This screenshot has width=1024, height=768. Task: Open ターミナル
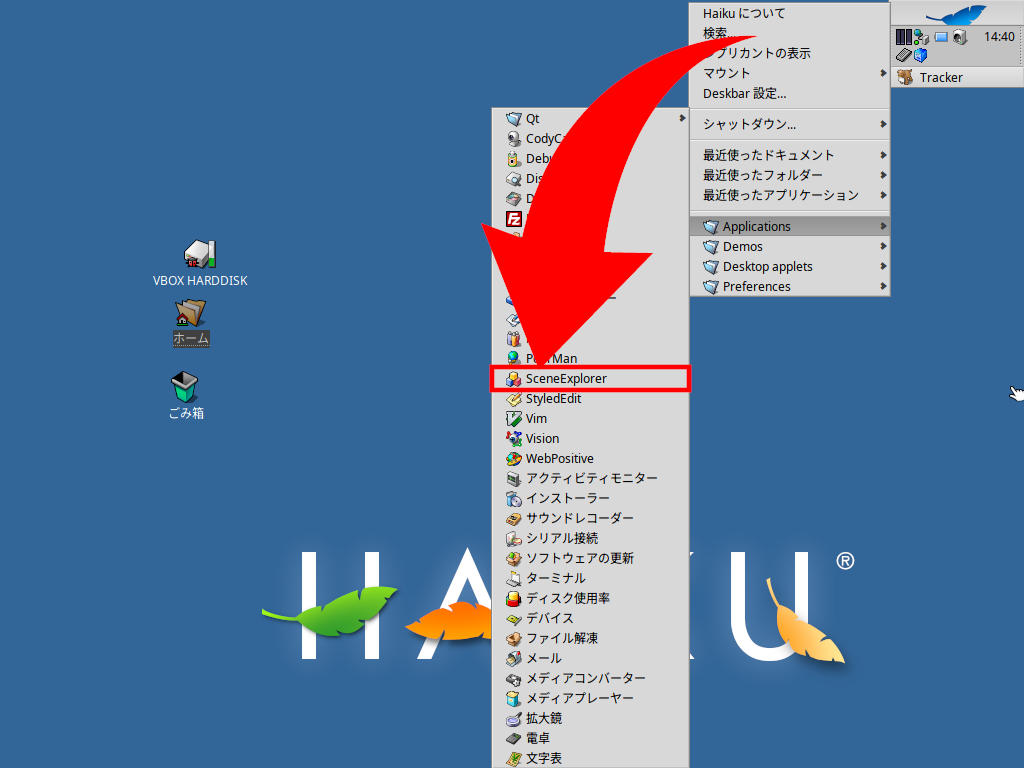[590, 579]
